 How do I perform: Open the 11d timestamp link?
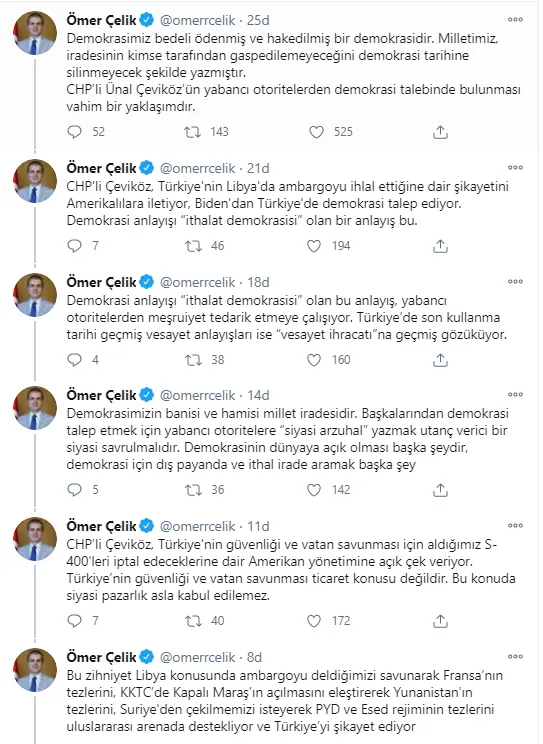258,526
